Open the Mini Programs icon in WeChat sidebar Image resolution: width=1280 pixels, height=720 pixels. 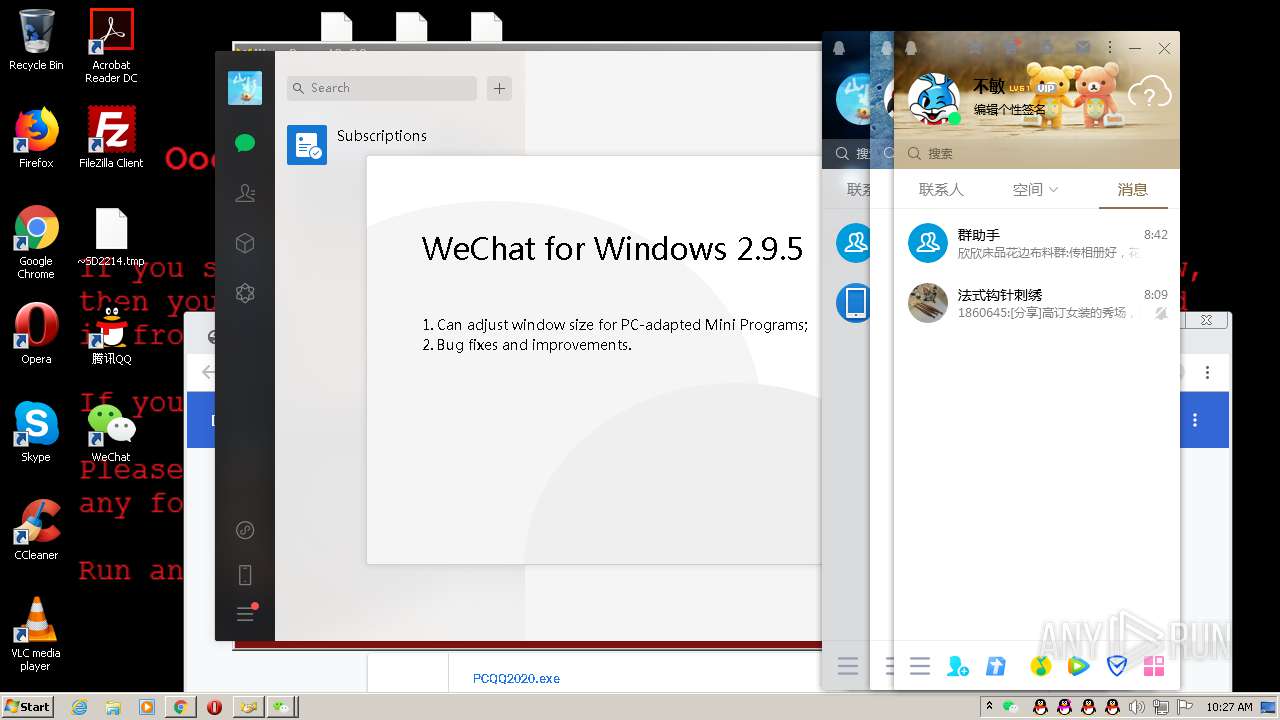[x=245, y=293]
